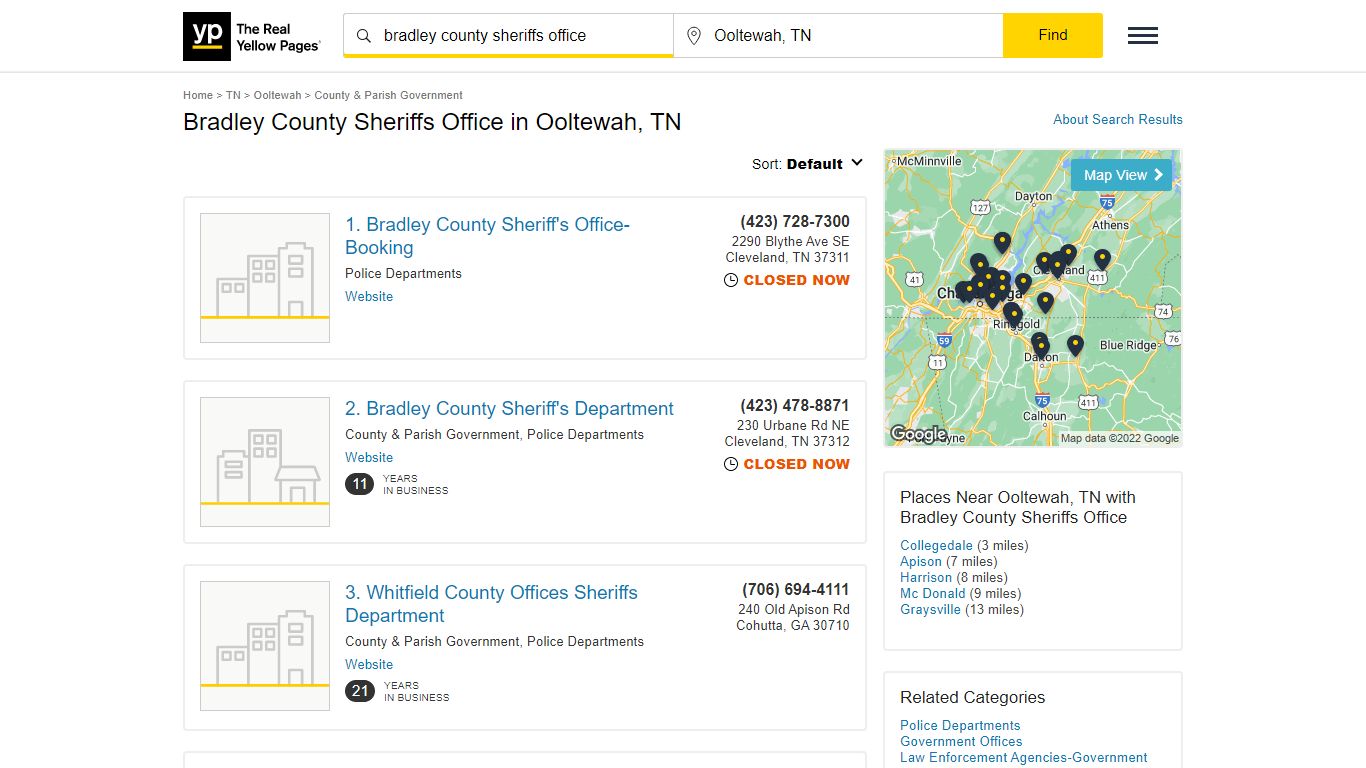Image resolution: width=1366 pixels, height=768 pixels.
Task: Open Apison nearby place link
Action: [921, 562]
